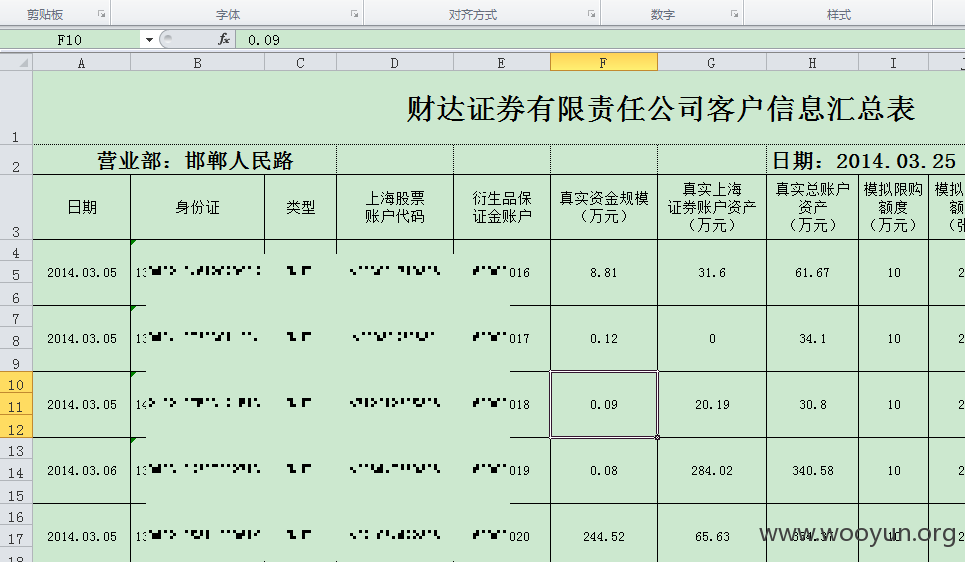965x562 pixels.
Task: Click the insert function fx icon
Action: [x=224, y=39]
